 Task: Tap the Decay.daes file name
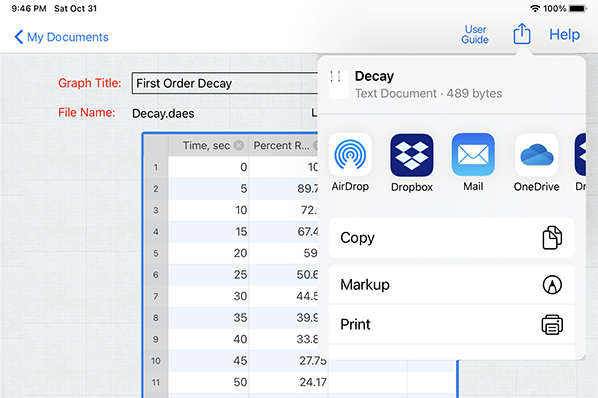(163, 113)
